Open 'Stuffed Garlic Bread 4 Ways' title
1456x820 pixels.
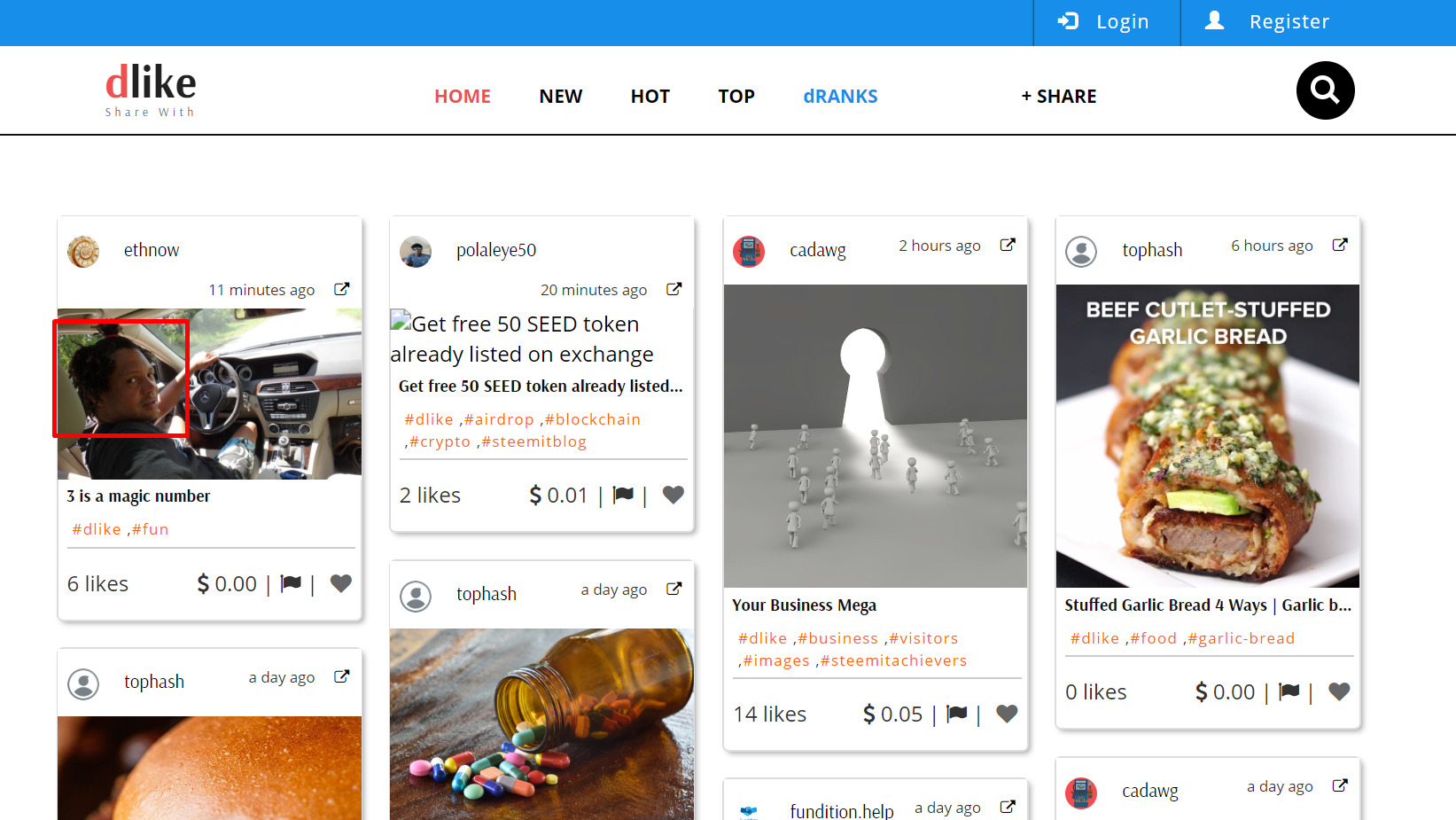click(1208, 605)
